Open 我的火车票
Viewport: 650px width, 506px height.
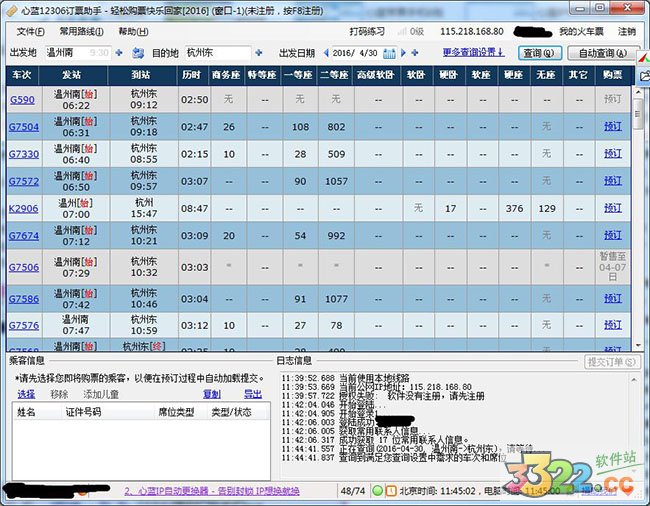[581, 31]
